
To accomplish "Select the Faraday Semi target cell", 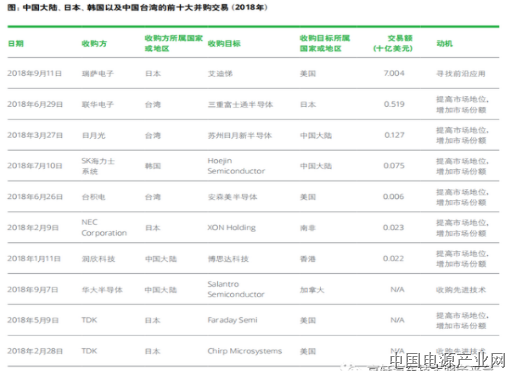I will click(232, 320).
